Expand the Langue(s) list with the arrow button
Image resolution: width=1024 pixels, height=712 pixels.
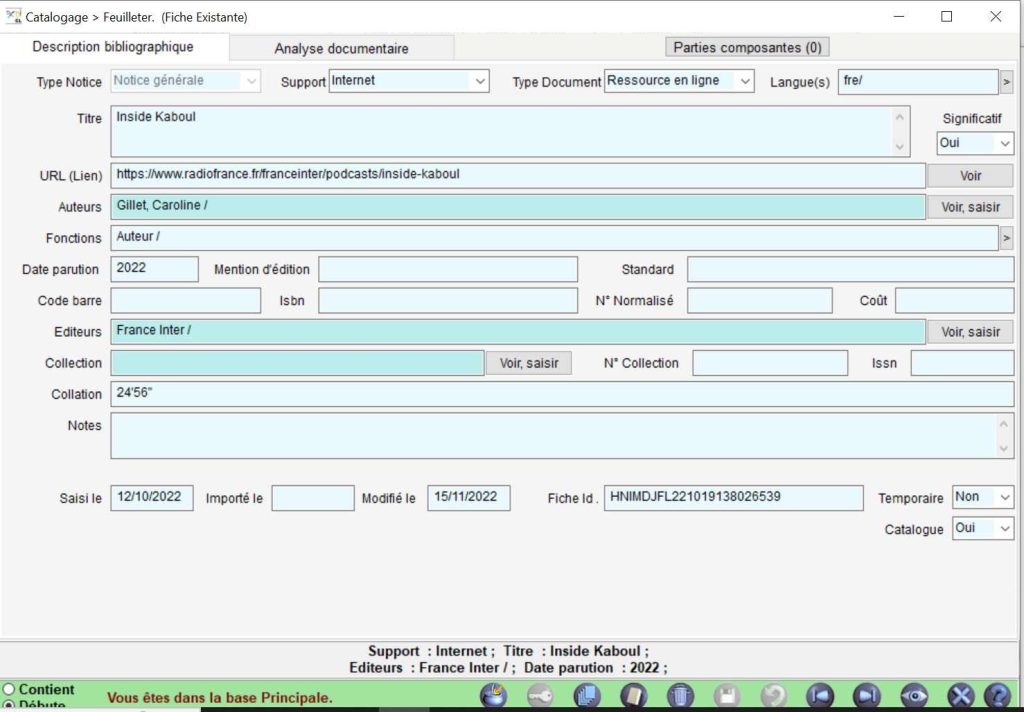click(1006, 82)
